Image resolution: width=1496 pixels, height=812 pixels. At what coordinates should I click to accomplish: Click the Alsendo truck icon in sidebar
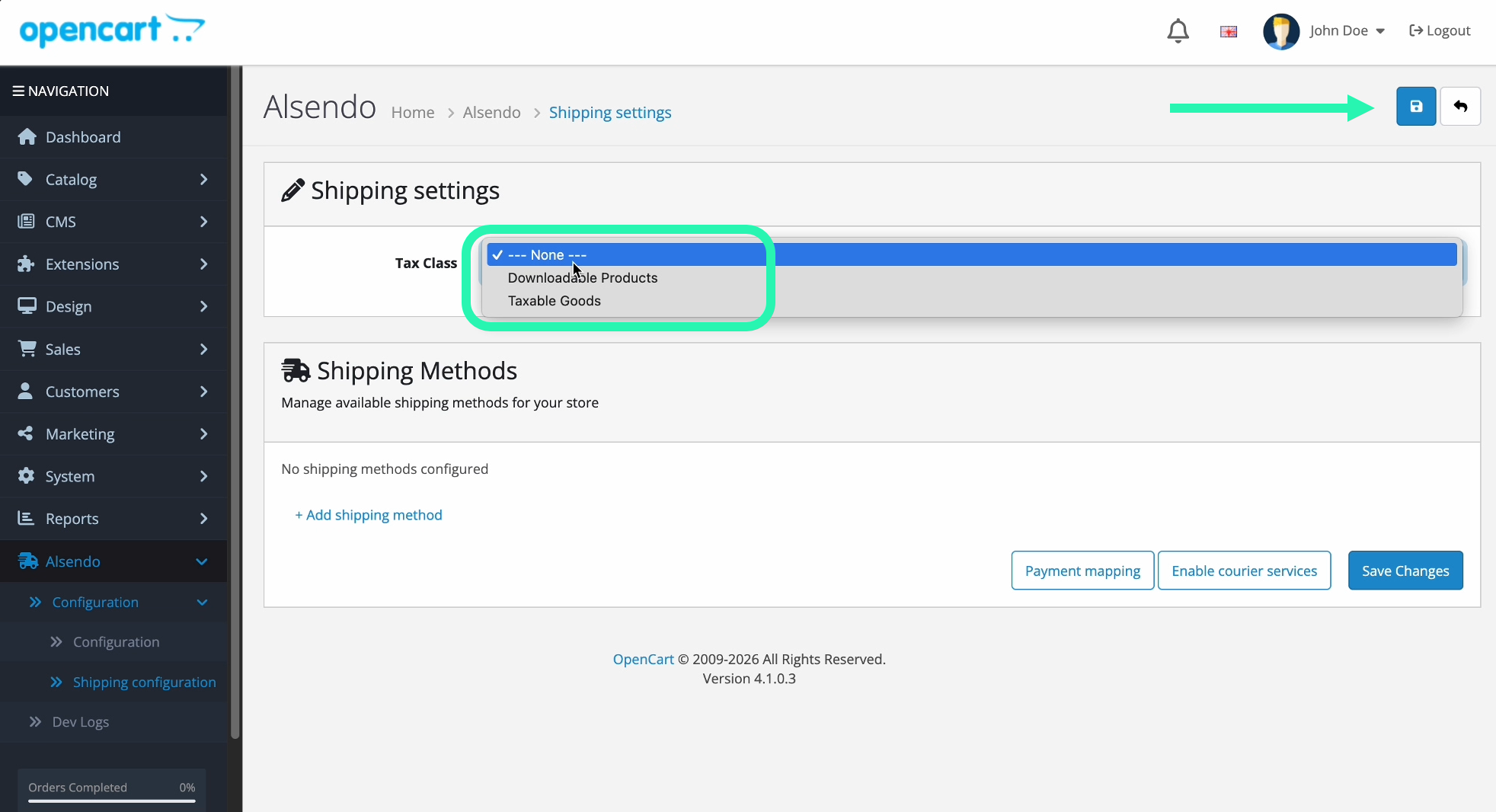coord(27,561)
